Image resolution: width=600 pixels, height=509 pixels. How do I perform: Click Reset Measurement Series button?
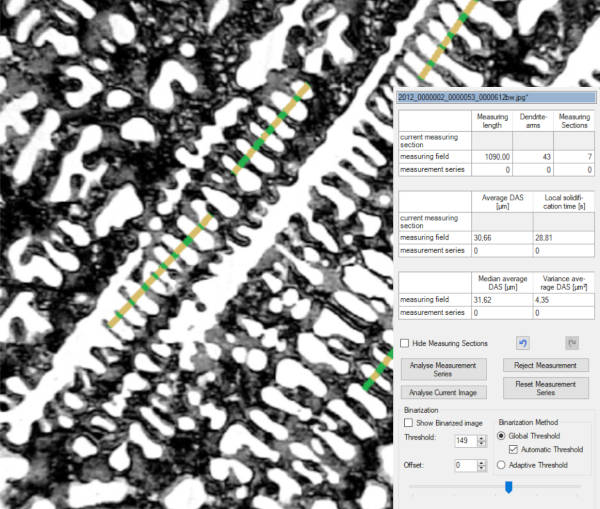[x=545, y=388]
